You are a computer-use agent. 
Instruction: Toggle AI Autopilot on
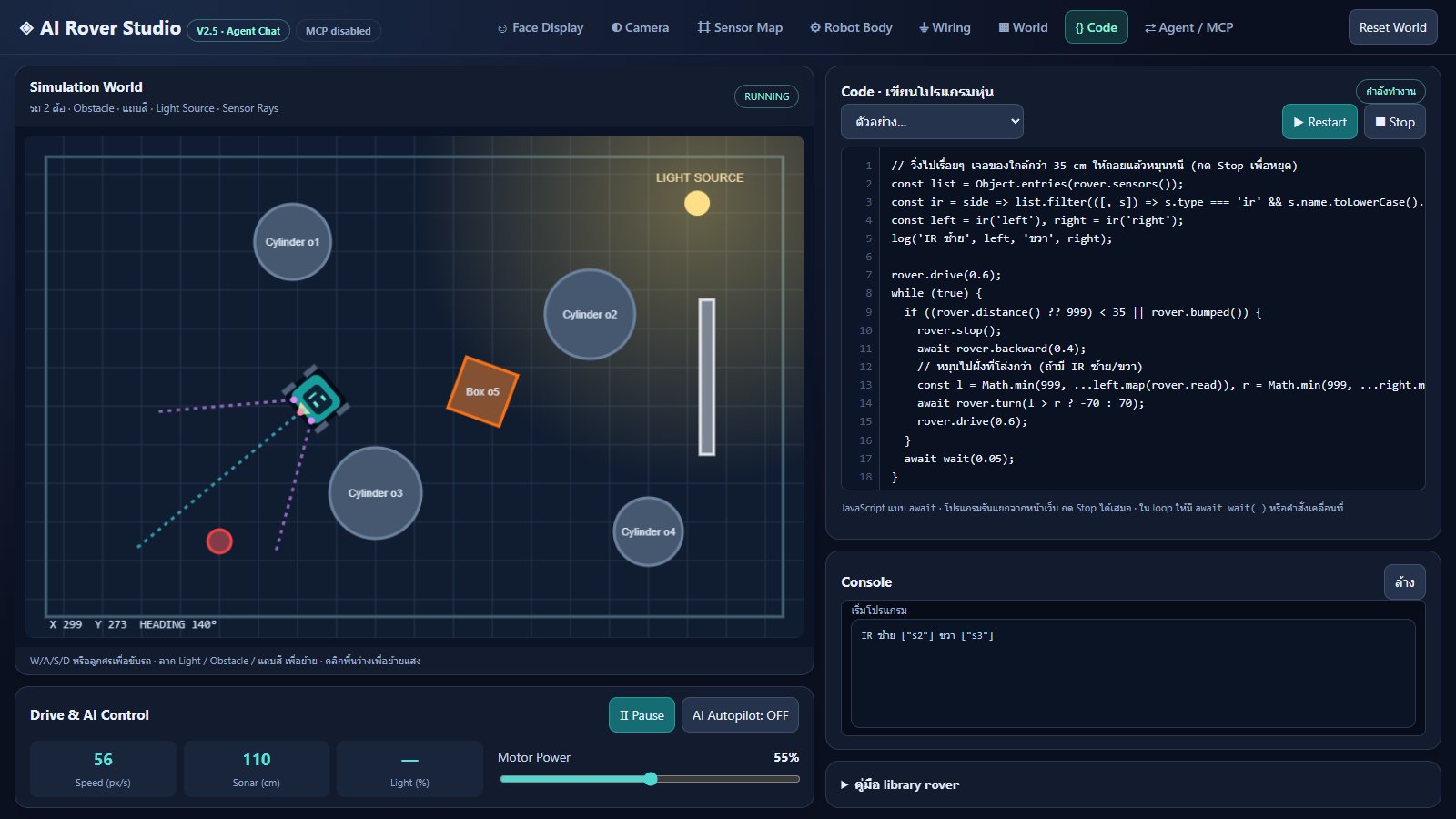740,715
